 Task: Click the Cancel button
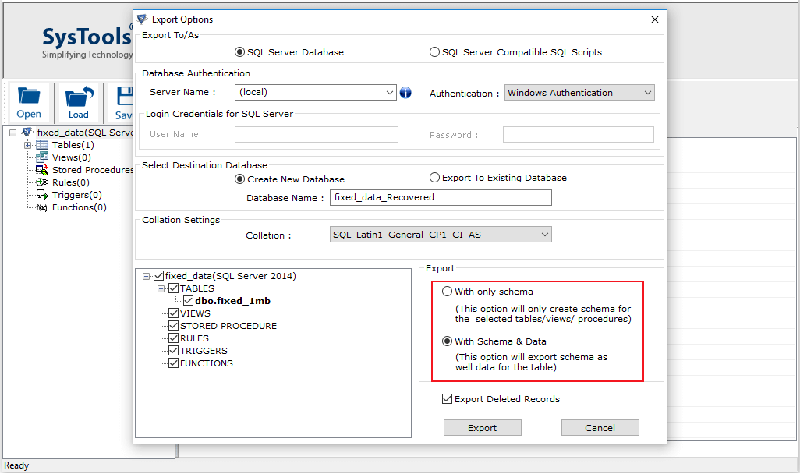coord(600,428)
